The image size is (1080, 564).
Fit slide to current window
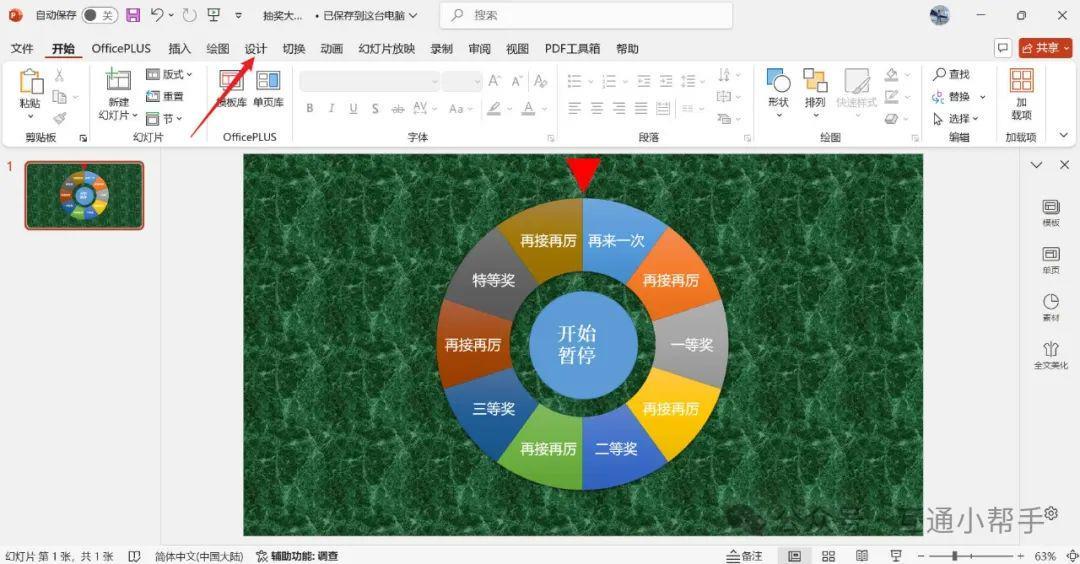coord(1072,556)
